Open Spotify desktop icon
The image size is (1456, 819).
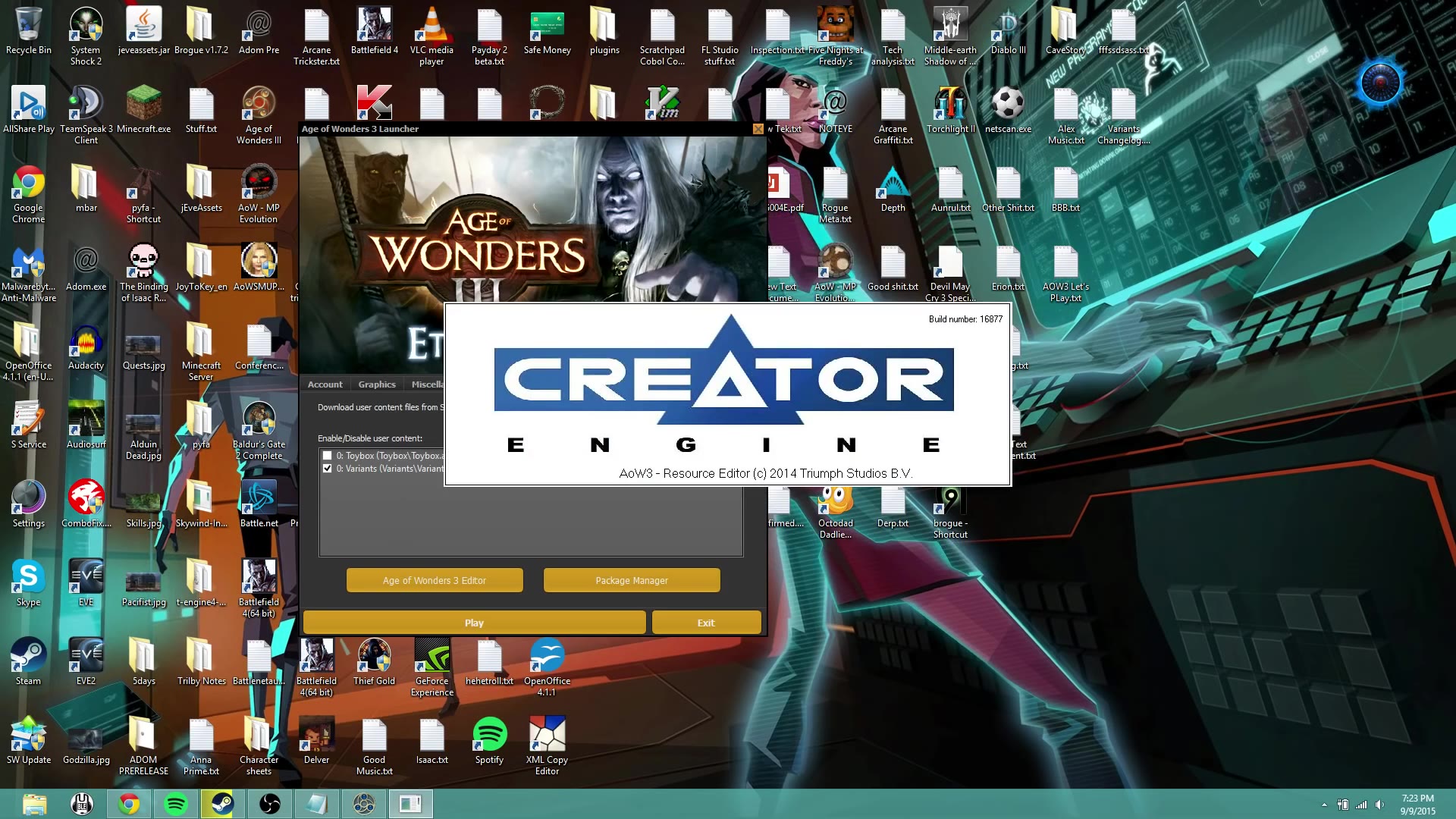[x=489, y=741]
